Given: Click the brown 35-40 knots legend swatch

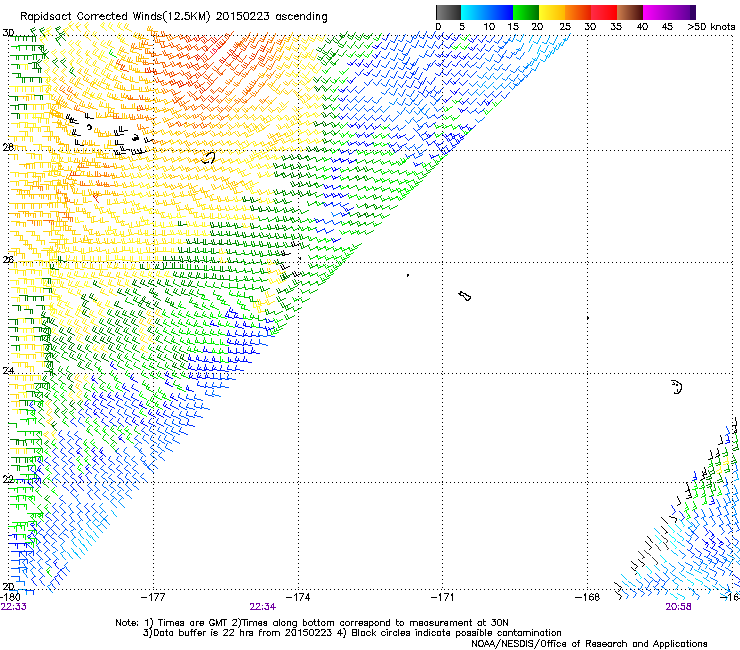Looking at the screenshot, I should tap(630, 12).
